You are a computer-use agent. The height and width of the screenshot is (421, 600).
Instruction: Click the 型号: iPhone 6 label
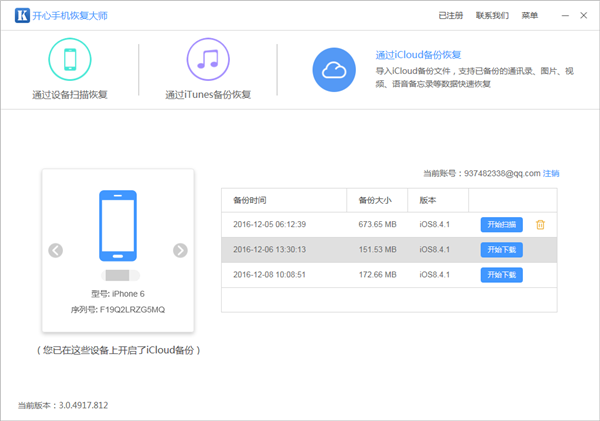[118, 294]
